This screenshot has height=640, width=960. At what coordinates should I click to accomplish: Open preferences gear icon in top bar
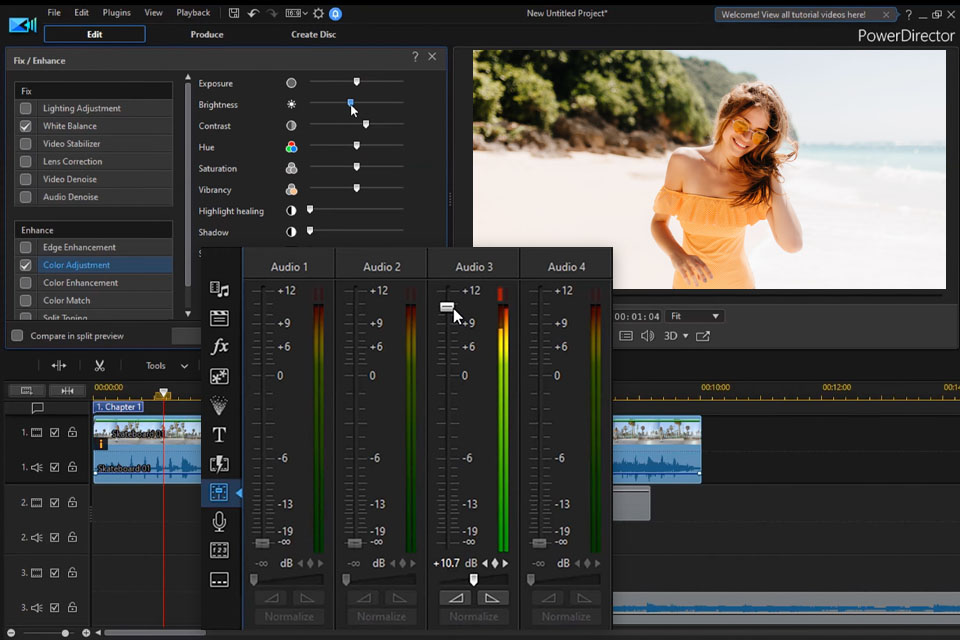point(318,13)
